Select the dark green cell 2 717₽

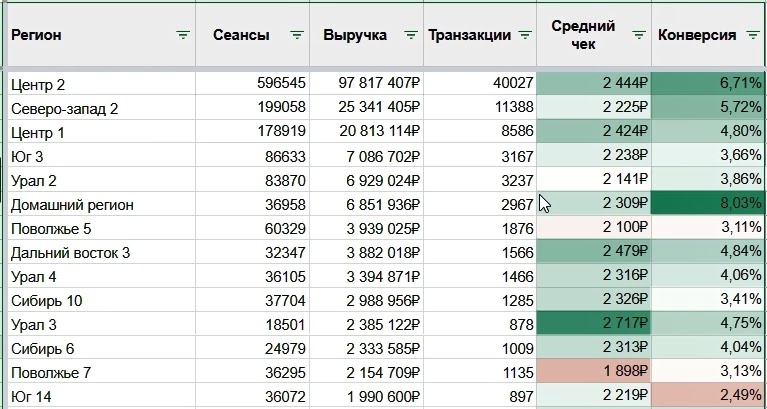coord(594,324)
